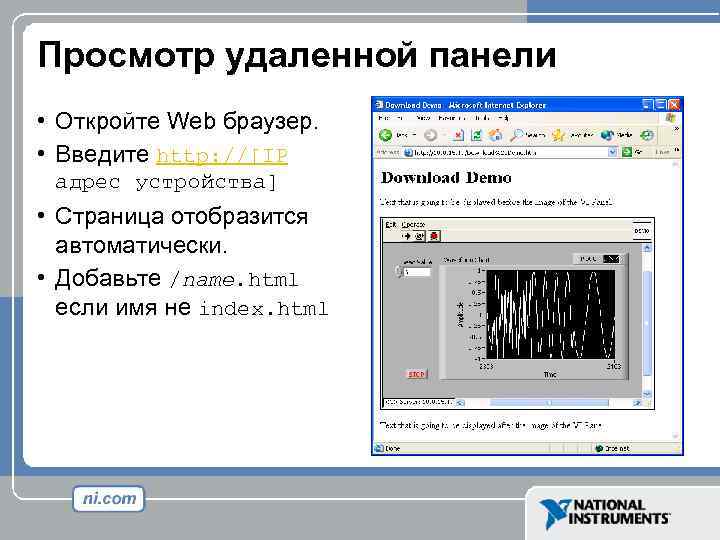This screenshot has width=720, height=540.
Task: Click the Waveform Chart label on the panel
Action: (467, 260)
